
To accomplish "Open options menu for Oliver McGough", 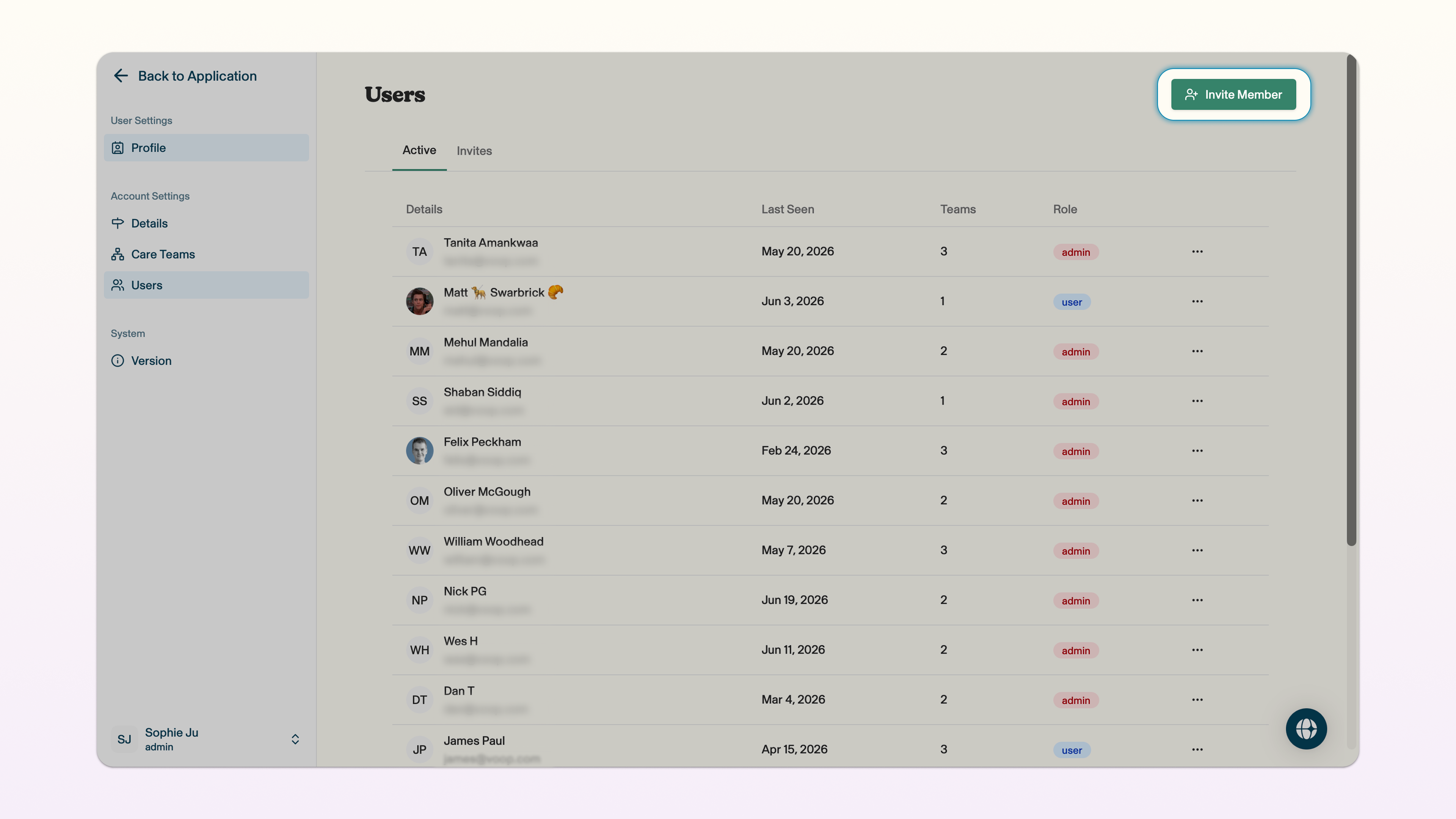I will pyautogui.click(x=1197, y=500).
